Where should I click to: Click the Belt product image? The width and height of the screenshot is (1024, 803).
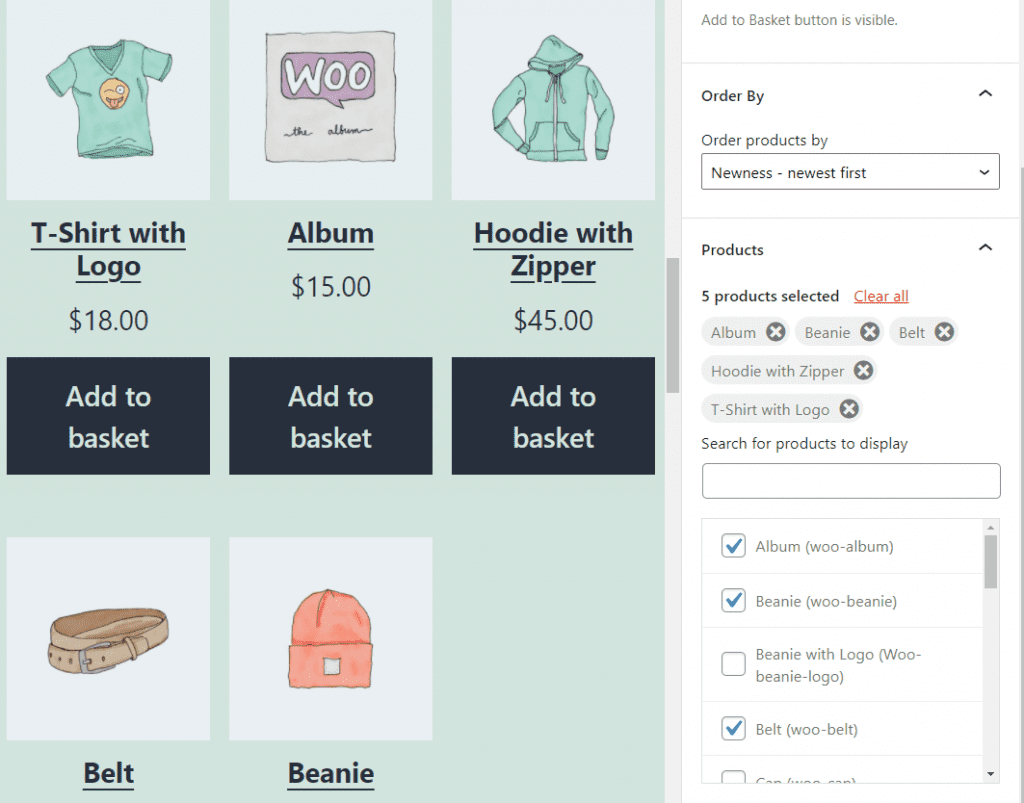[107, 638]
